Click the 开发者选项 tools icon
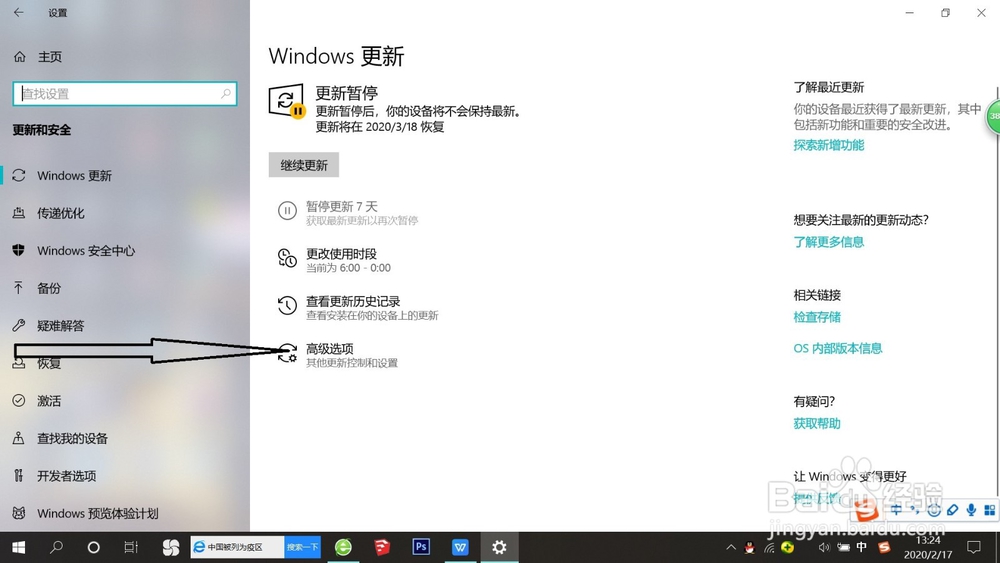Viewport: 1000px width, 563px height. [18, 476]
